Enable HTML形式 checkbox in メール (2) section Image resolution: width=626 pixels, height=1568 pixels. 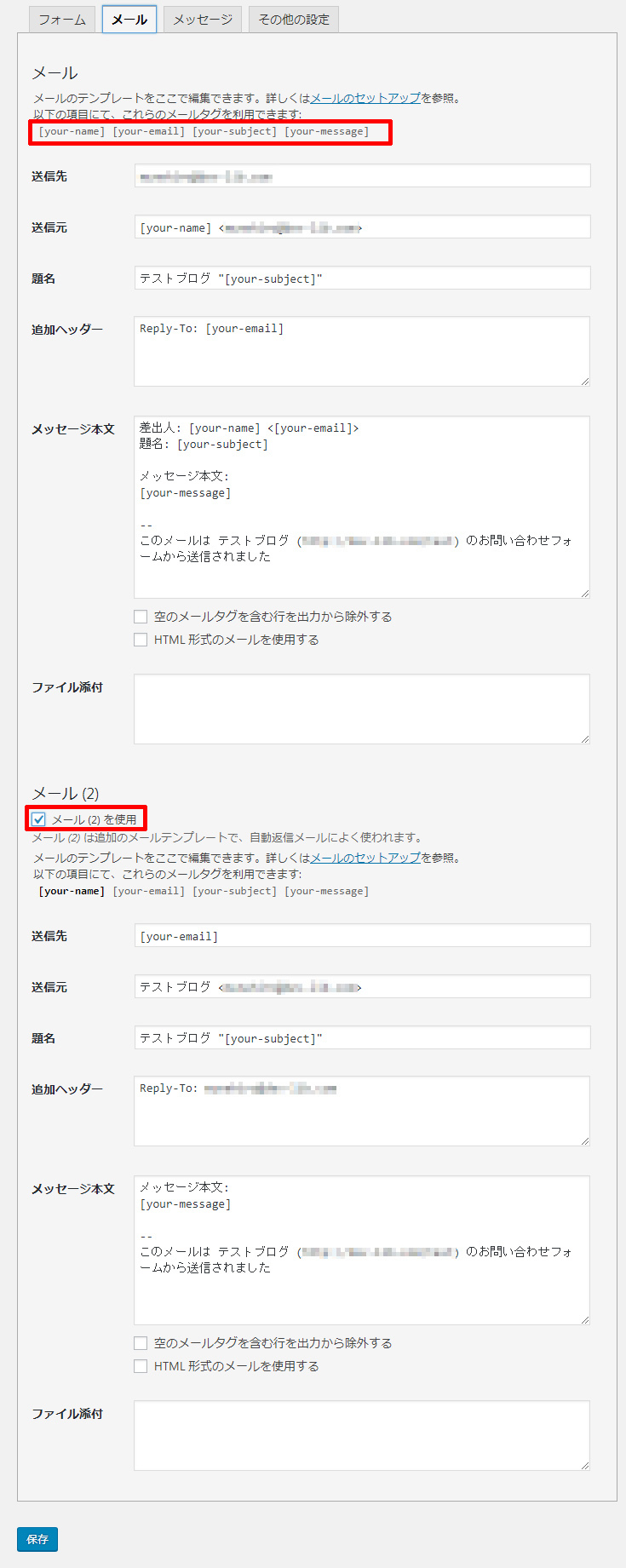point(141,1366)
